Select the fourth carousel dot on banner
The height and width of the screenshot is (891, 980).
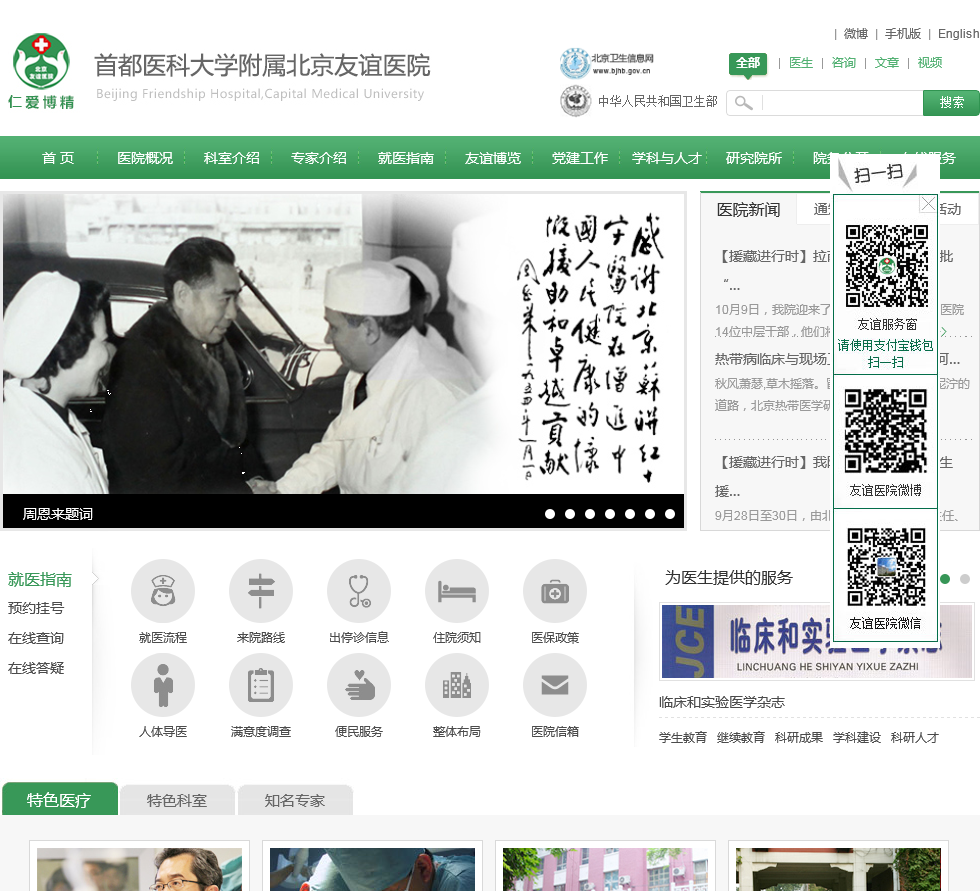pos(610,514)
